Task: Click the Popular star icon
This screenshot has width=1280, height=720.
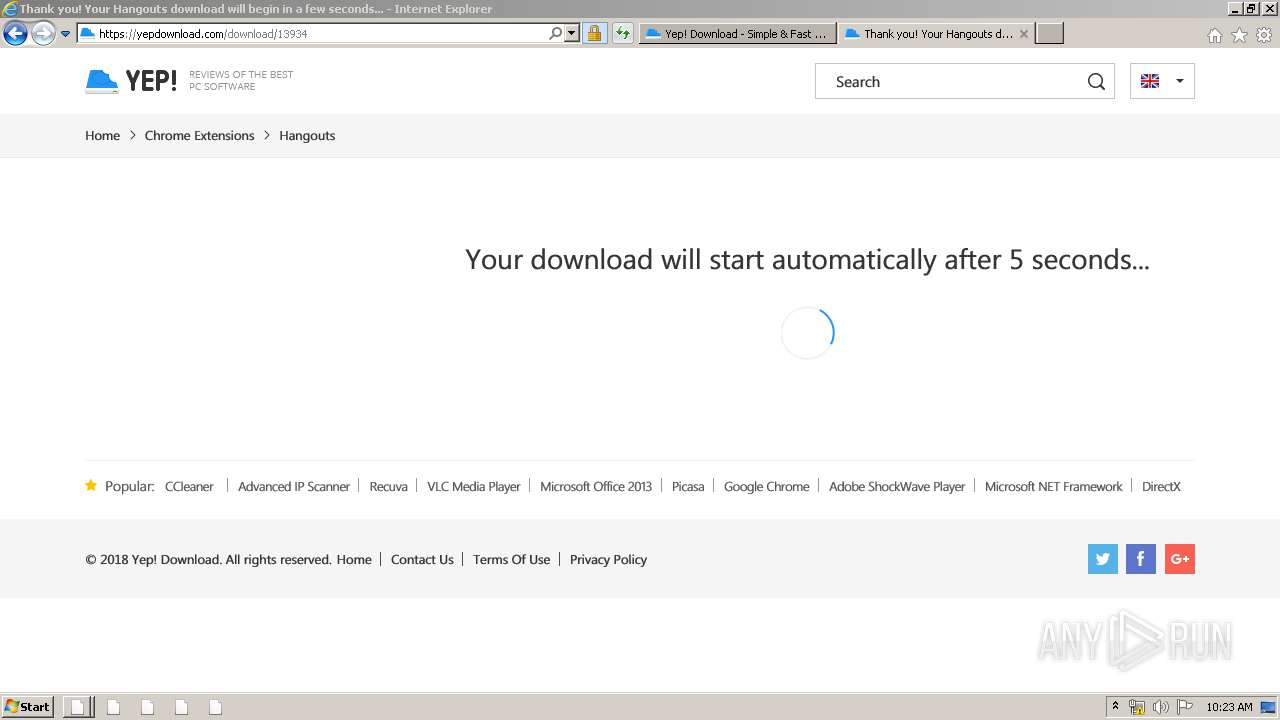Action: click(x=91, y=485)
